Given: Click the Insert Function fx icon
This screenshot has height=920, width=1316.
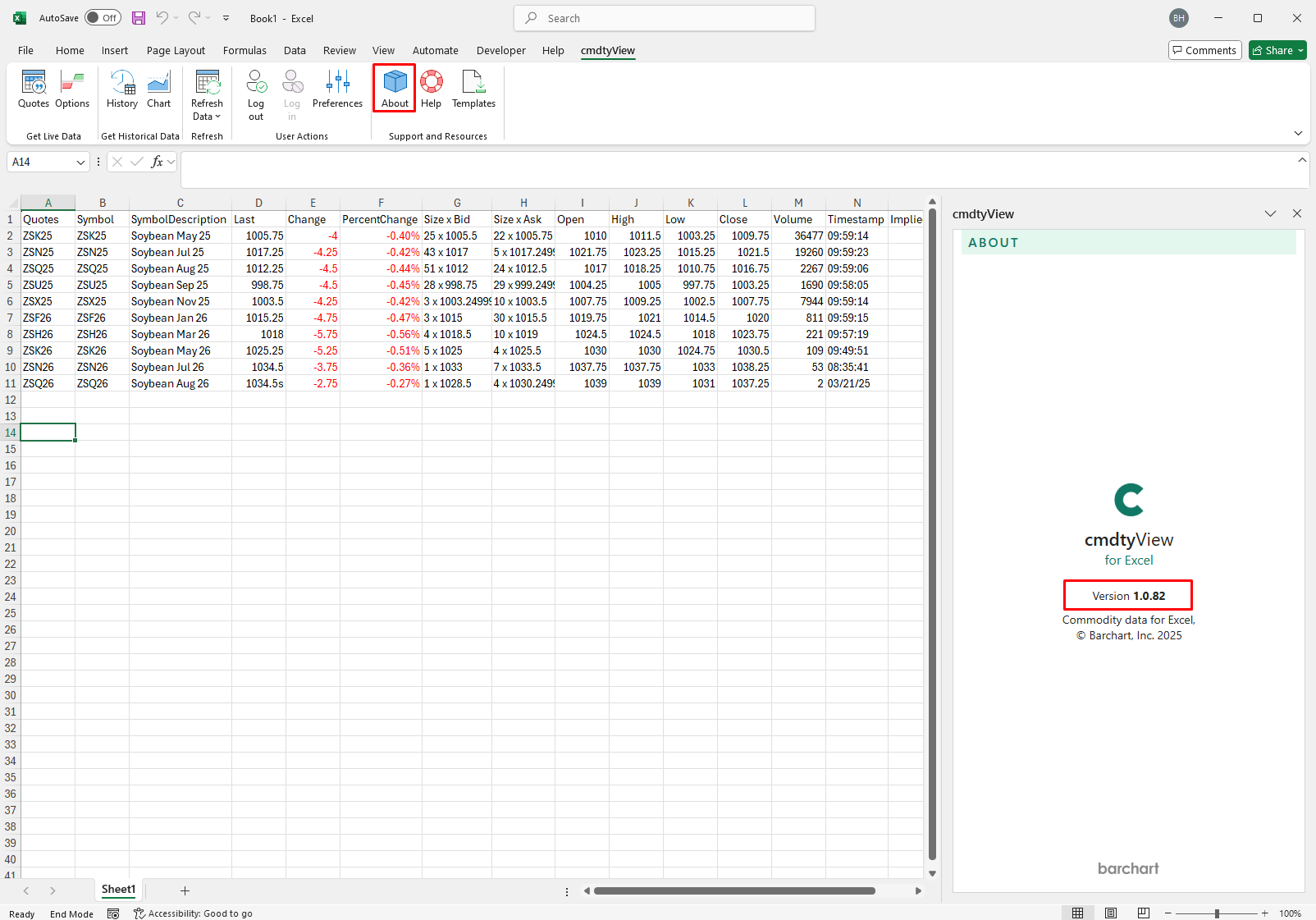Looking at the screenshot, I should point(157,162).
